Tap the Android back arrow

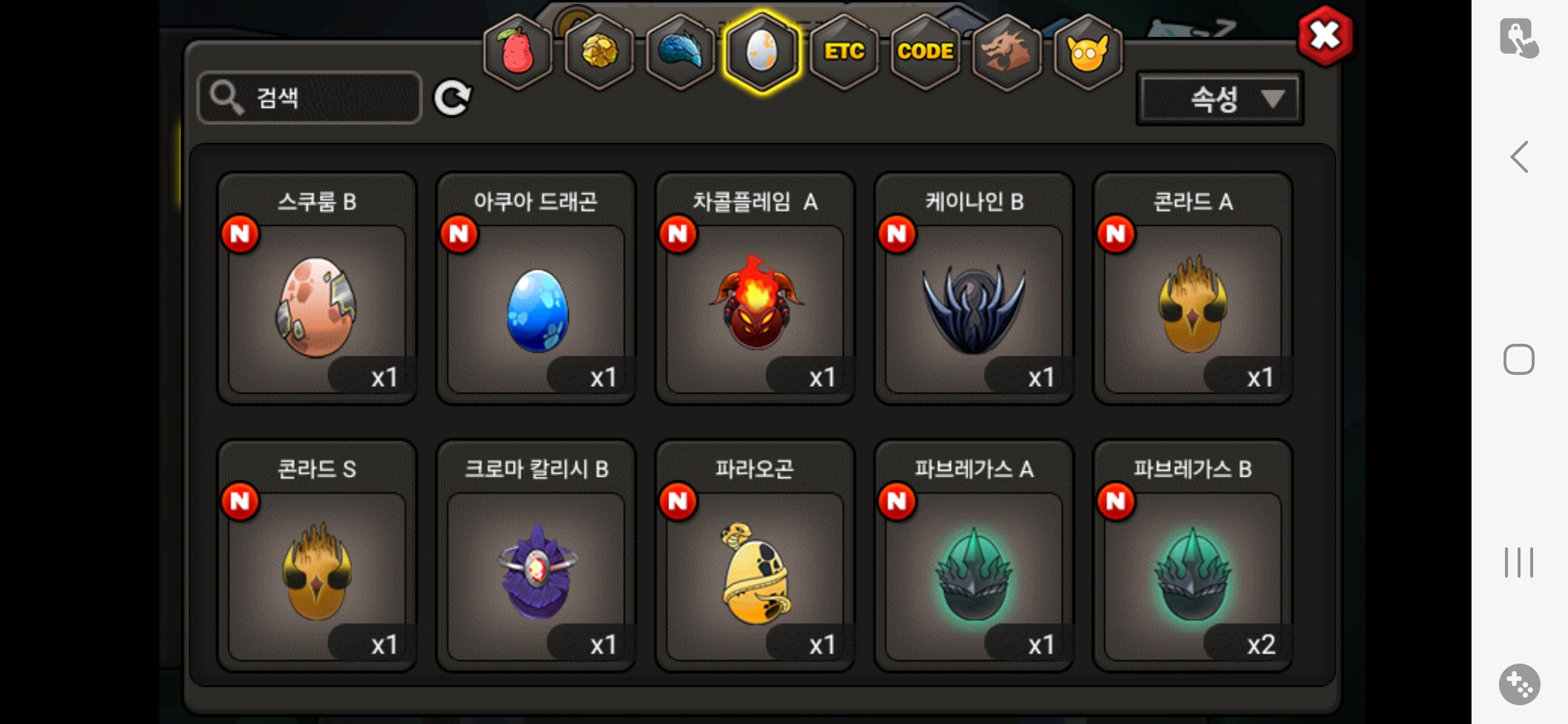[x=1519, y=157]
